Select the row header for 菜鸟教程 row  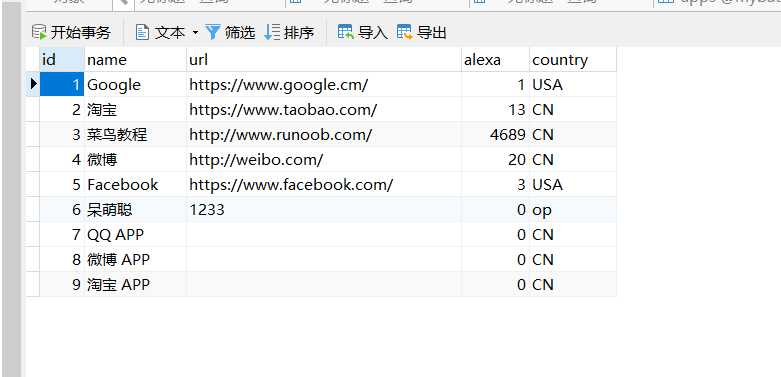(33, 134)
